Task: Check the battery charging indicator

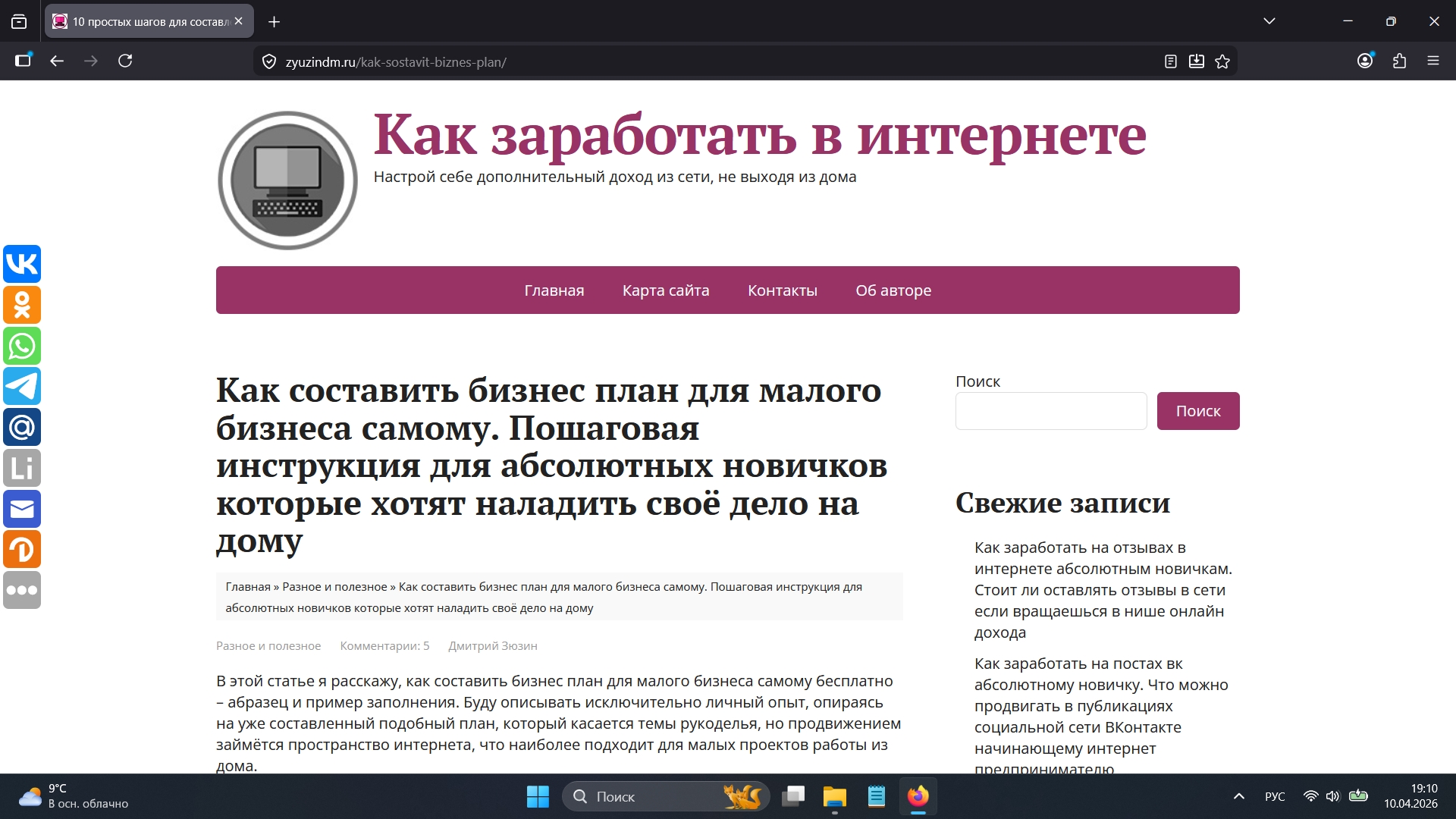Action: 1357,796
